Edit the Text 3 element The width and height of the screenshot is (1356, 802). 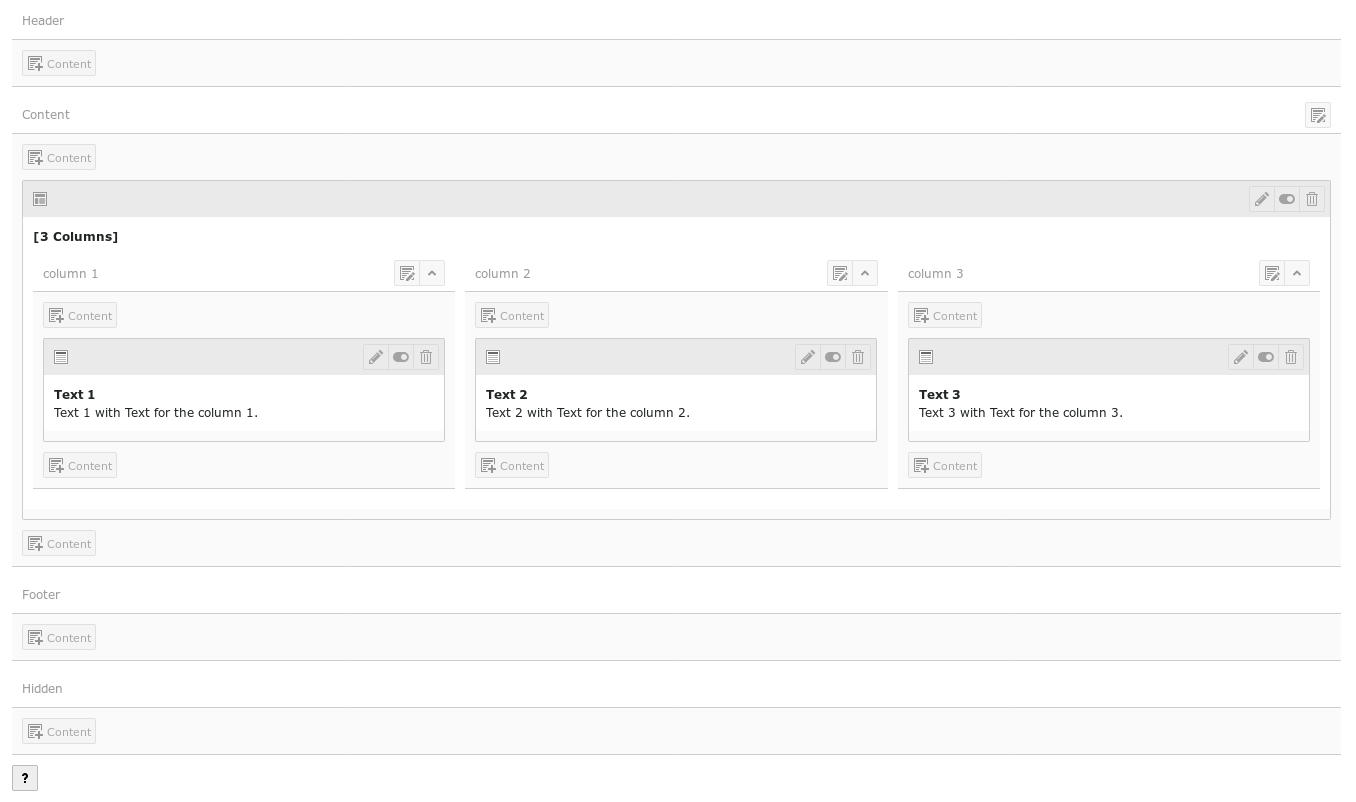(1241, 357)
